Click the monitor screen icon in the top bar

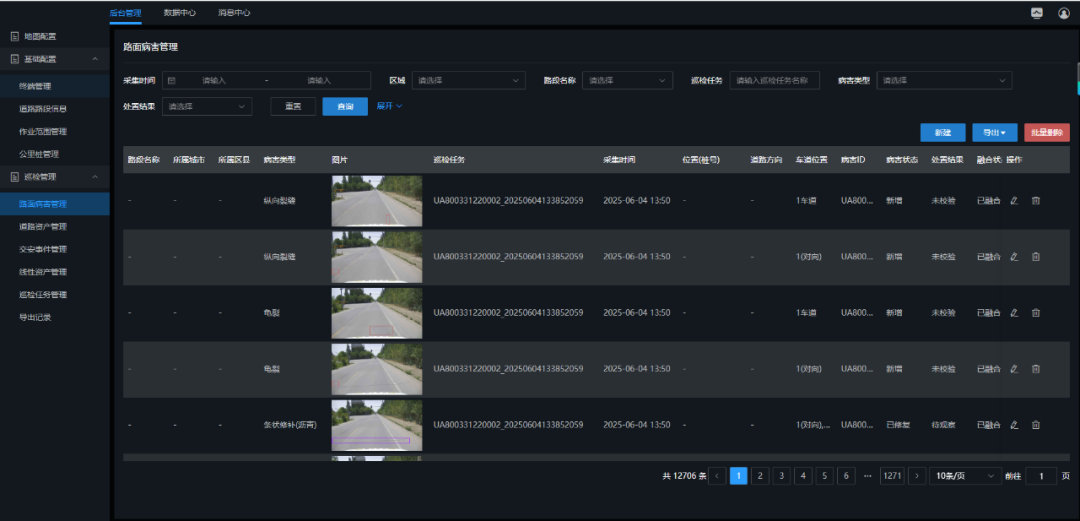tap(1037, 13)
